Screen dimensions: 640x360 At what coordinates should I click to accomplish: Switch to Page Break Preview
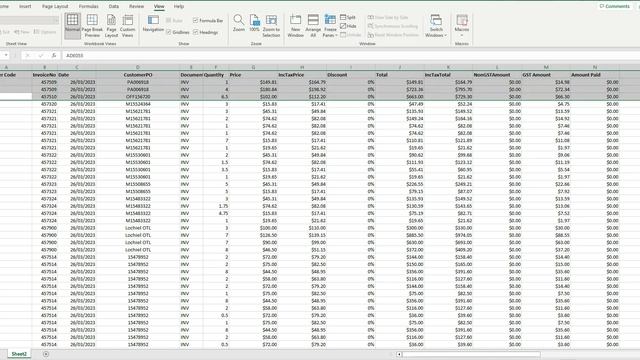click(x=92, y=25)
